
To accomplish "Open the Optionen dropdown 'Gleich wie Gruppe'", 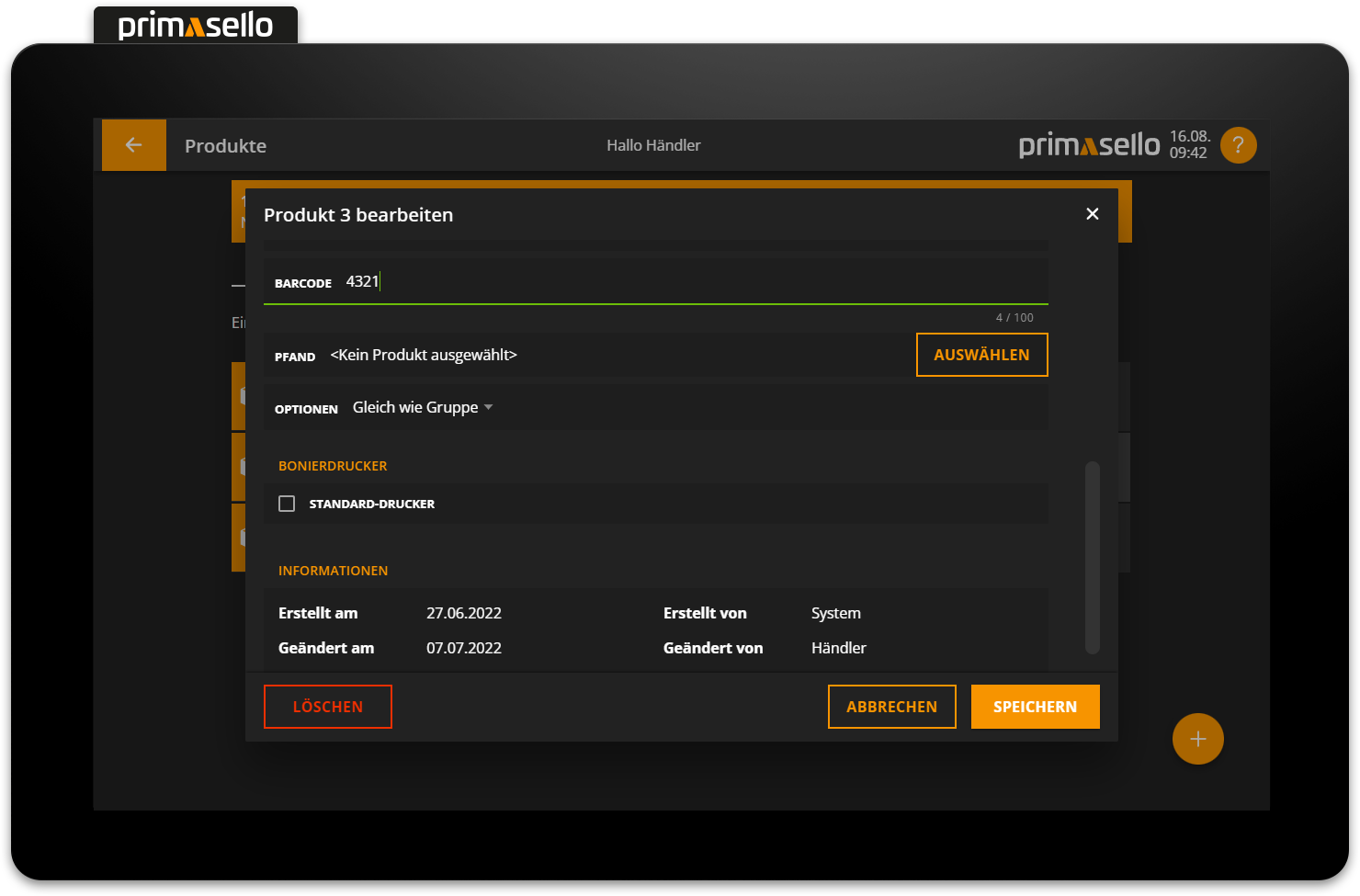I will pyautogui.click(x=415, y=408).
